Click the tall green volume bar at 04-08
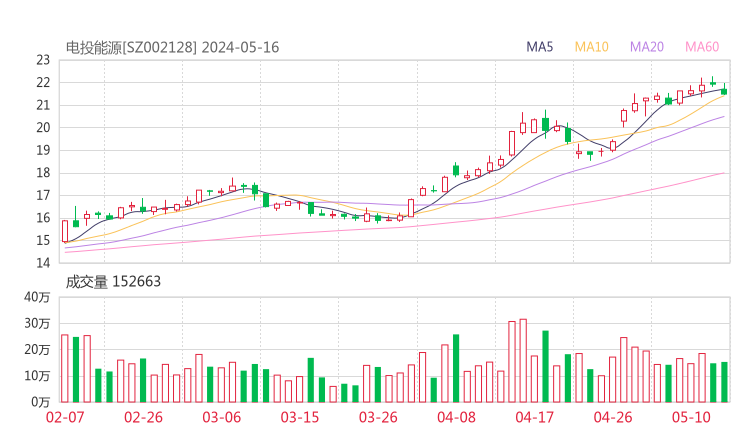Viewport: 740px width, 440px height. click(x=456, y=368)
